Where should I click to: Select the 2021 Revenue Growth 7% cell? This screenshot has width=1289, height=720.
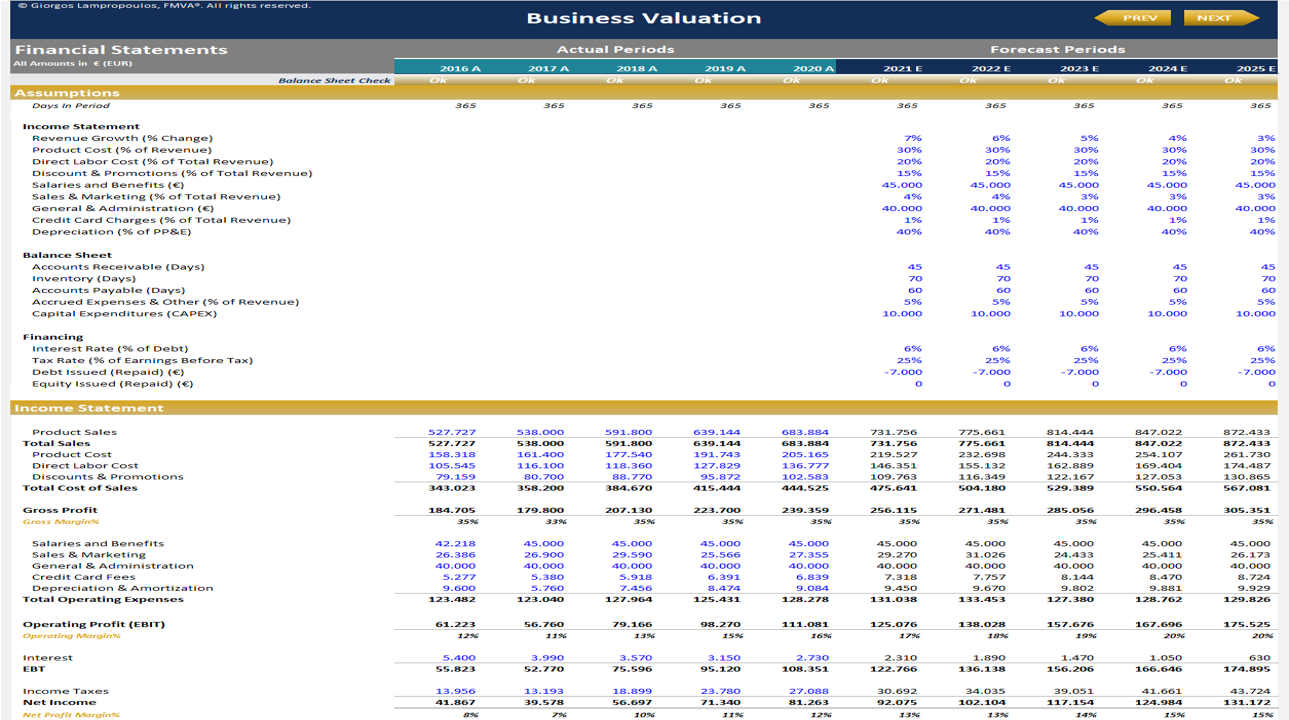coord(911,138)
